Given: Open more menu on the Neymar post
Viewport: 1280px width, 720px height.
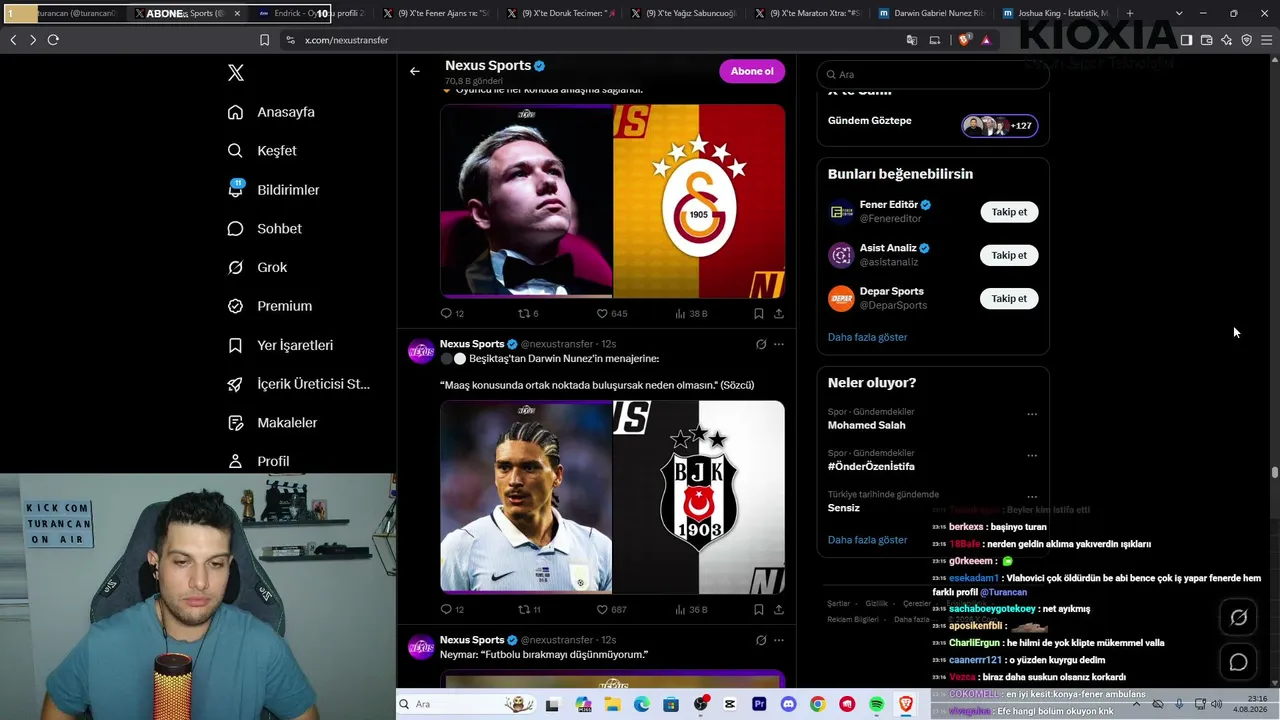Looking at the screenshot, I should (x=779, y=640).
